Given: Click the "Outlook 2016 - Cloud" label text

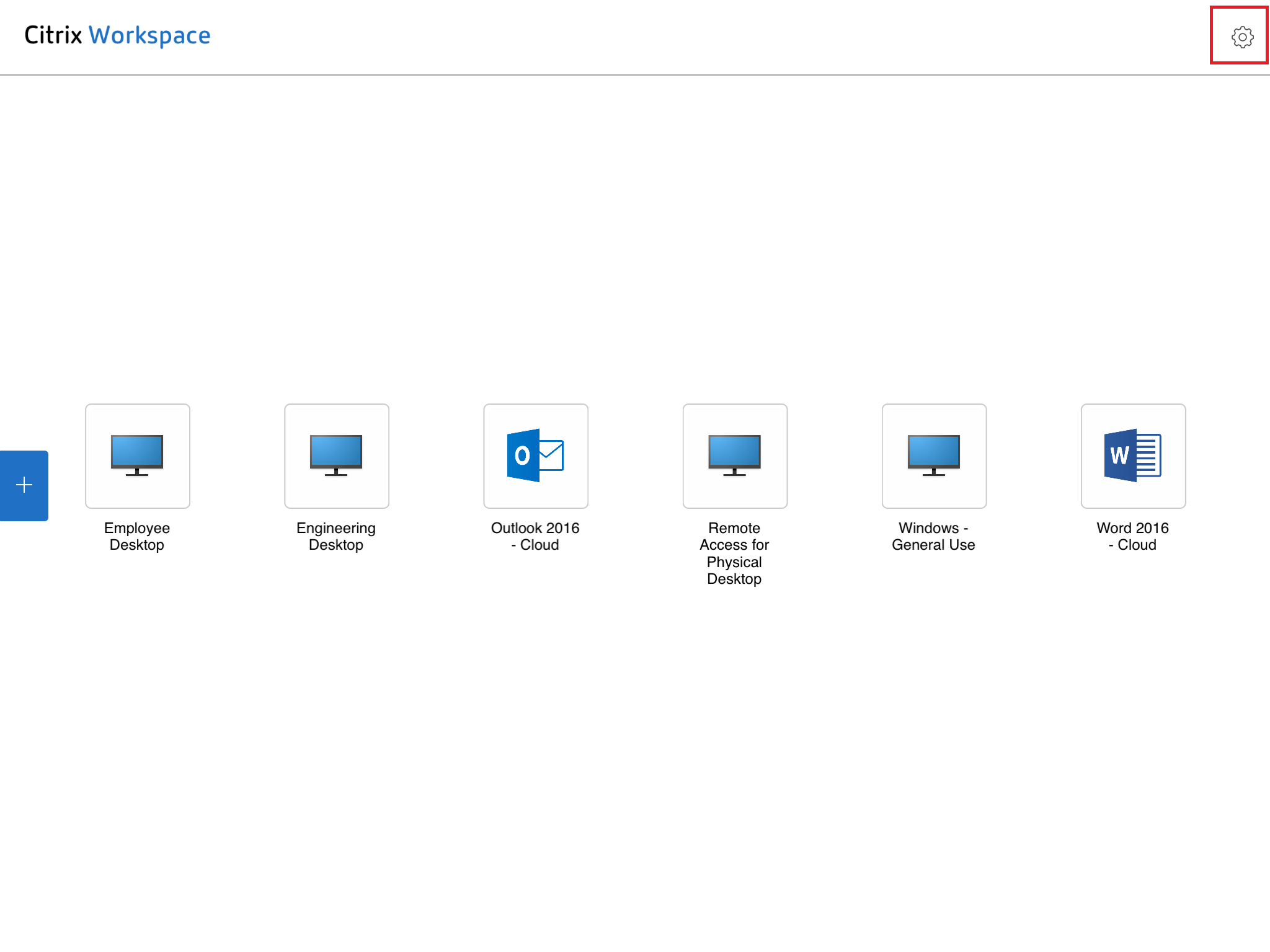Looking at the screenshot, I should point(535,537).
